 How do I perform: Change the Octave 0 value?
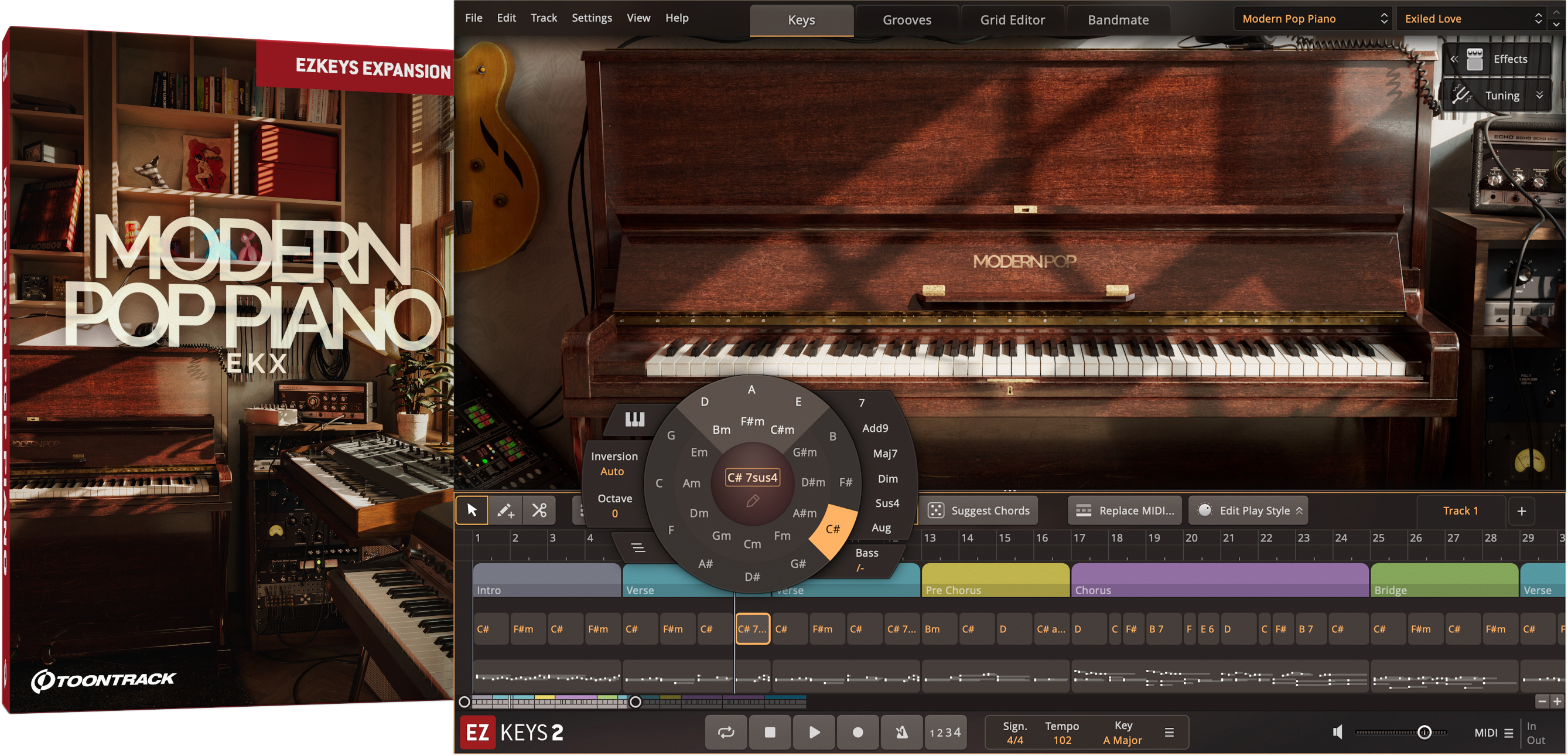pos(614,506)
